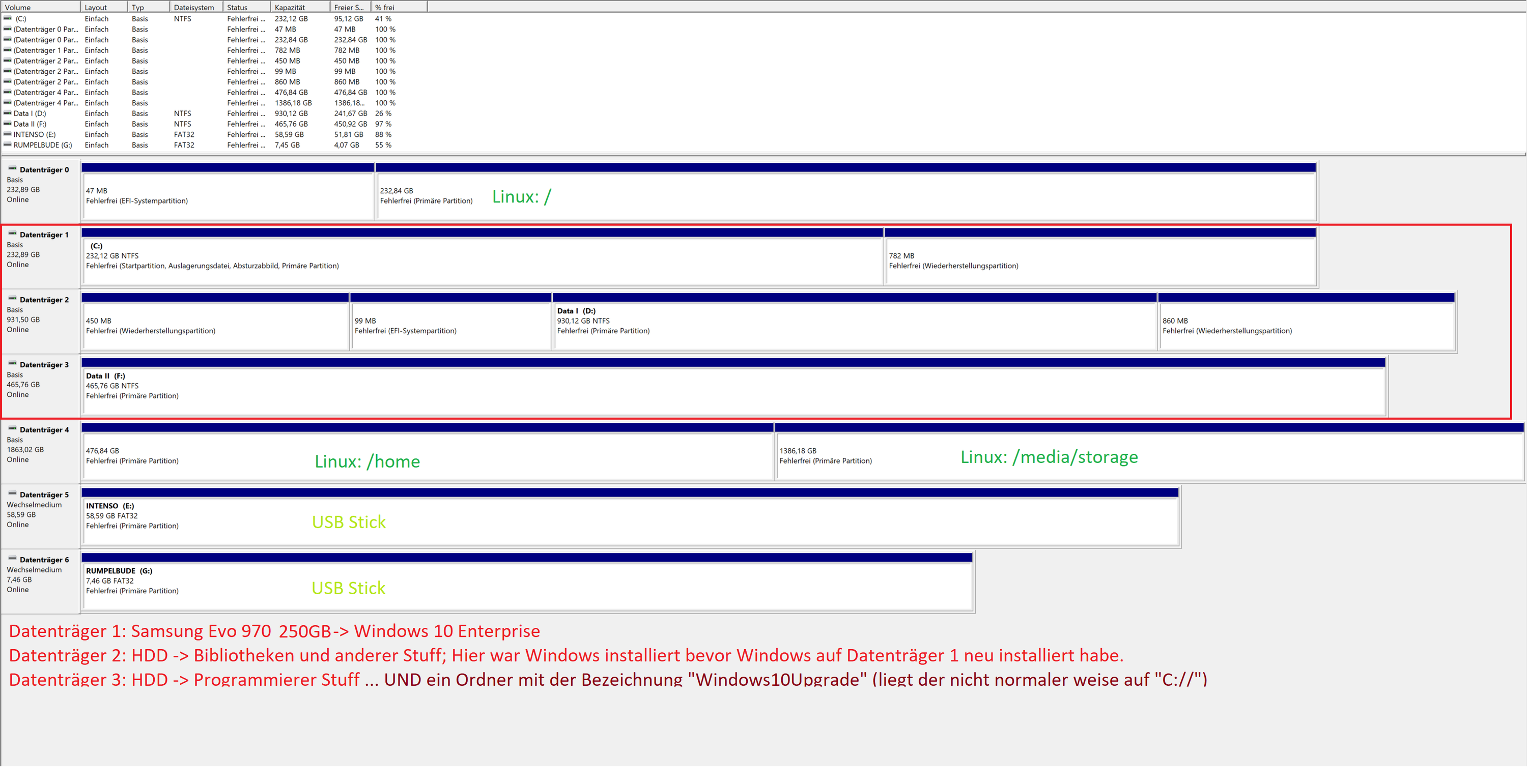
Task: Select the Datenträger 3 disk header
Action: 41,385
